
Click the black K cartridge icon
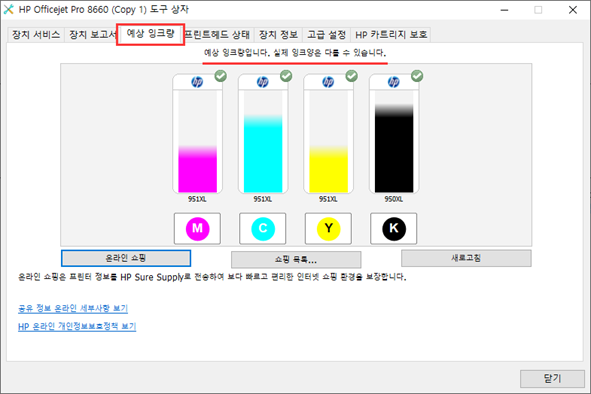(x=393, y=228)
